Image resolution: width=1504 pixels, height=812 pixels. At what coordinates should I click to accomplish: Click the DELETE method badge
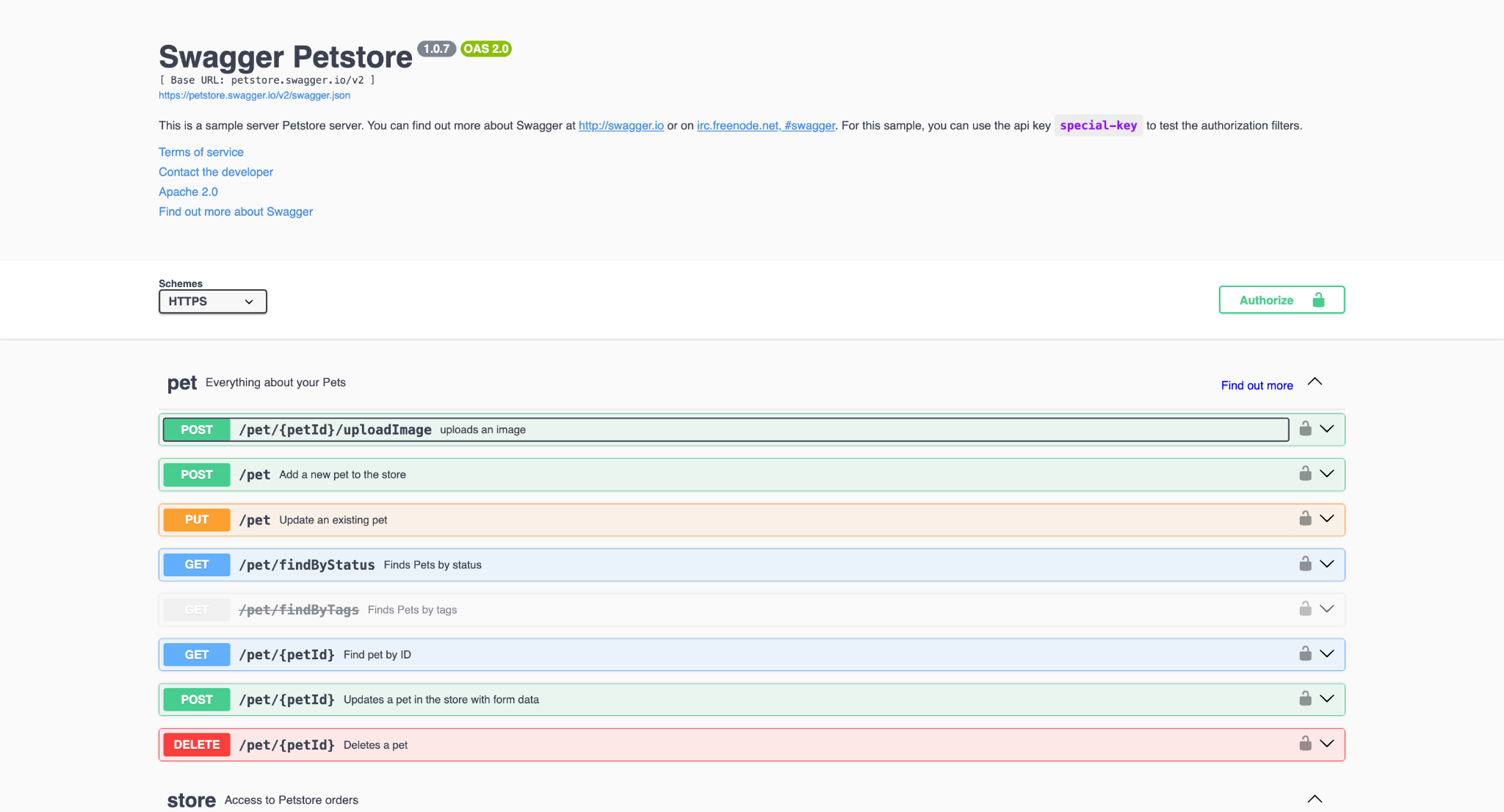[x=197, y=744]
